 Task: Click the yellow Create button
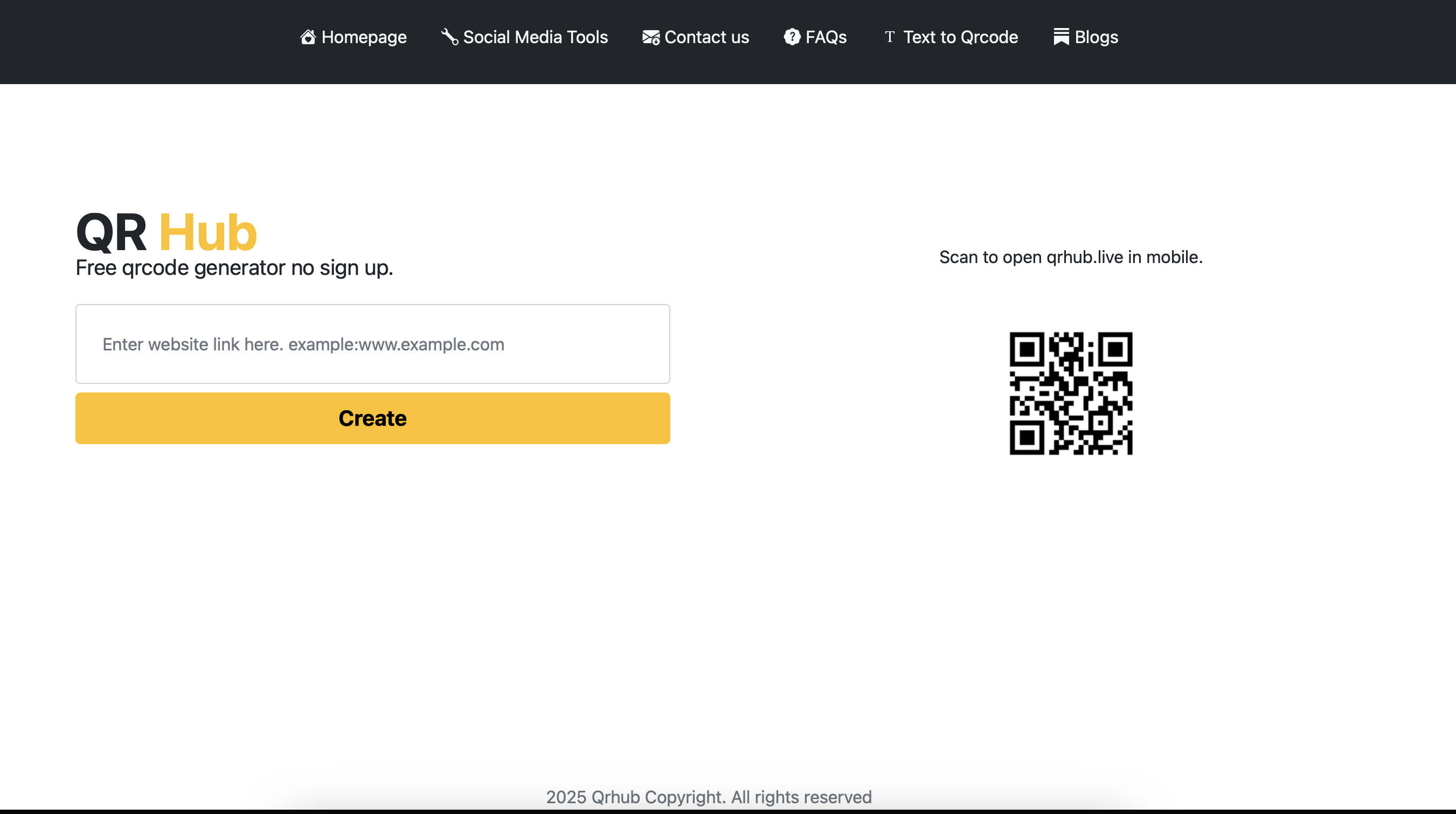pyautogui.click(x=372, y=418)
